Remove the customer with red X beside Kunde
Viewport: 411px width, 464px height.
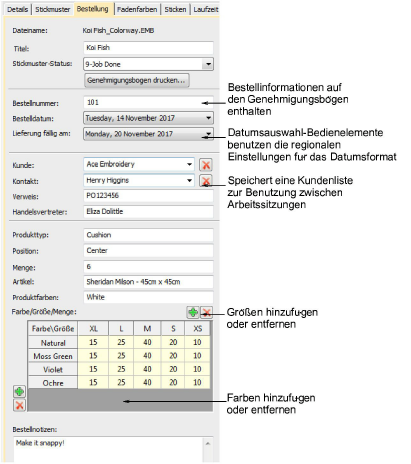206,165
